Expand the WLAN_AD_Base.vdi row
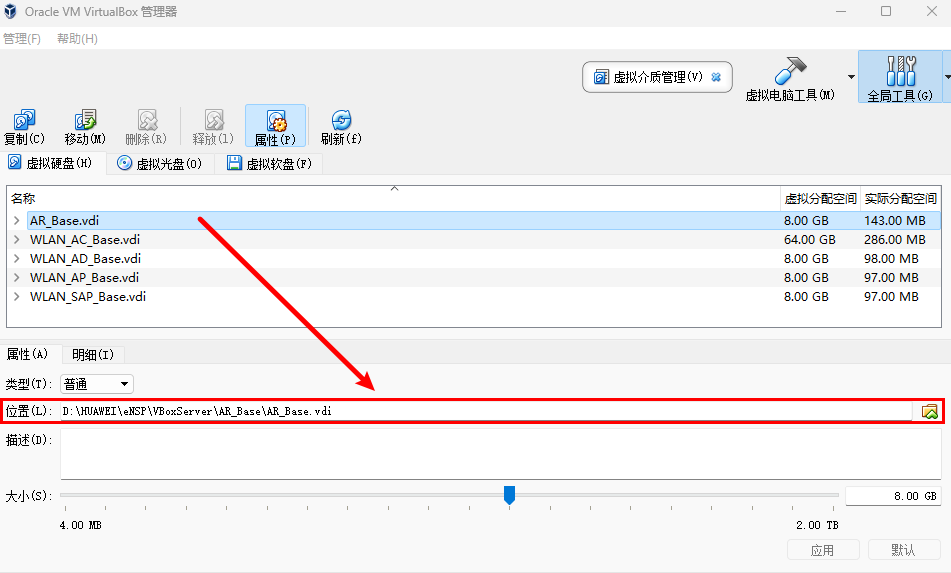The width and height of the screenshot is (951, 573). (16, 258)
